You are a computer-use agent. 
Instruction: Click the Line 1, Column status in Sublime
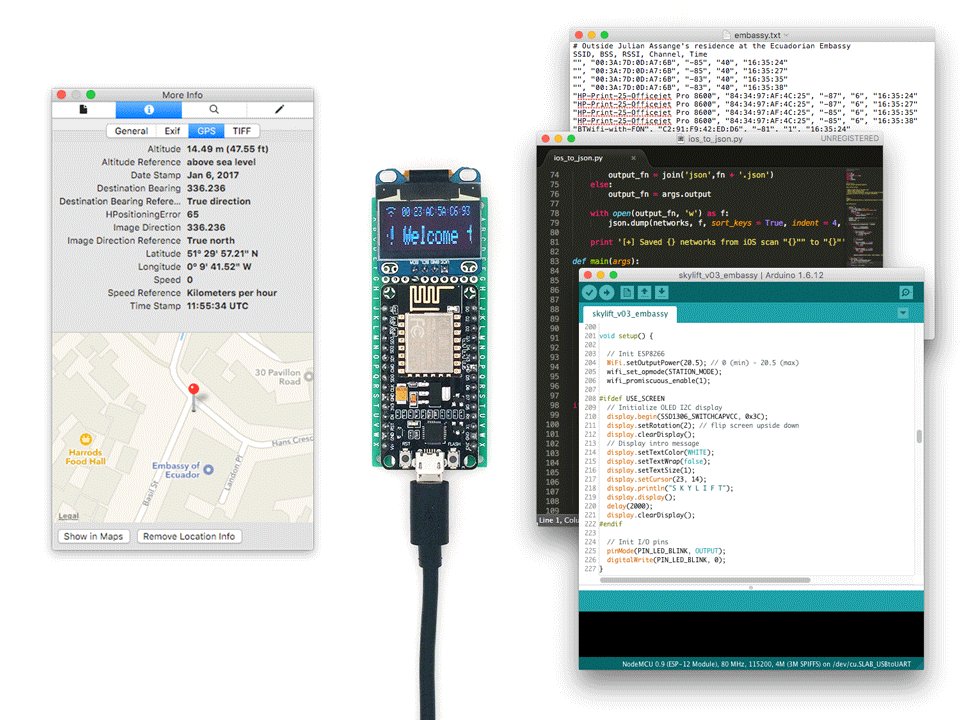coord(558,520)
